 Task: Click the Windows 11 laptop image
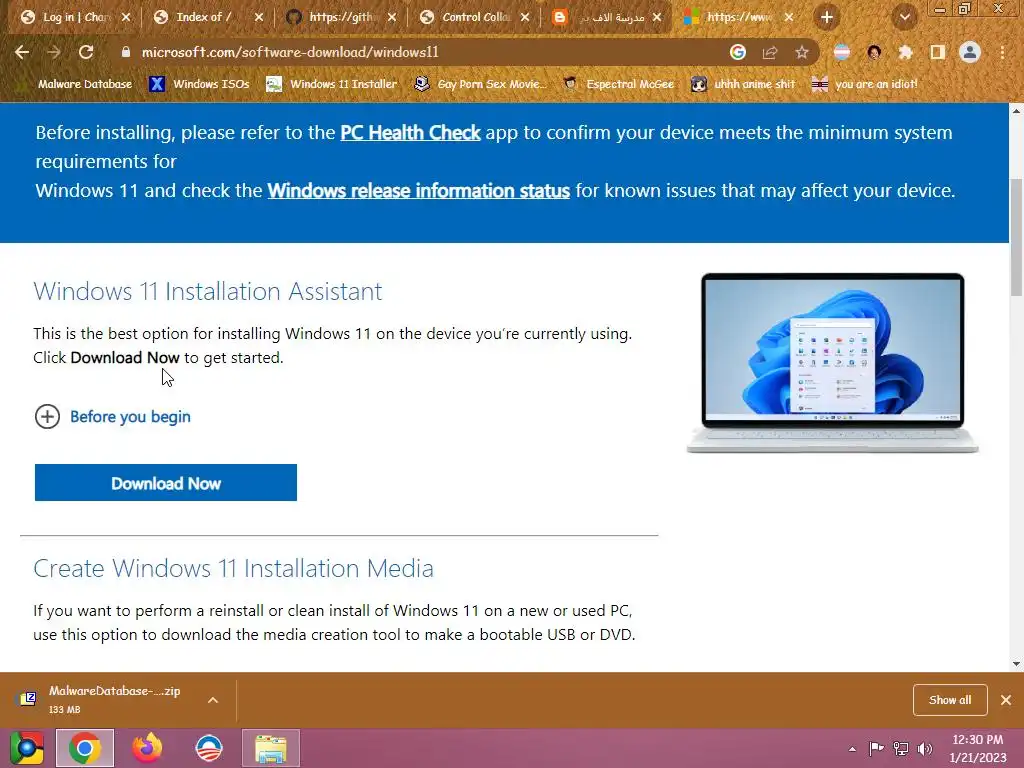(x=833, y=362)
